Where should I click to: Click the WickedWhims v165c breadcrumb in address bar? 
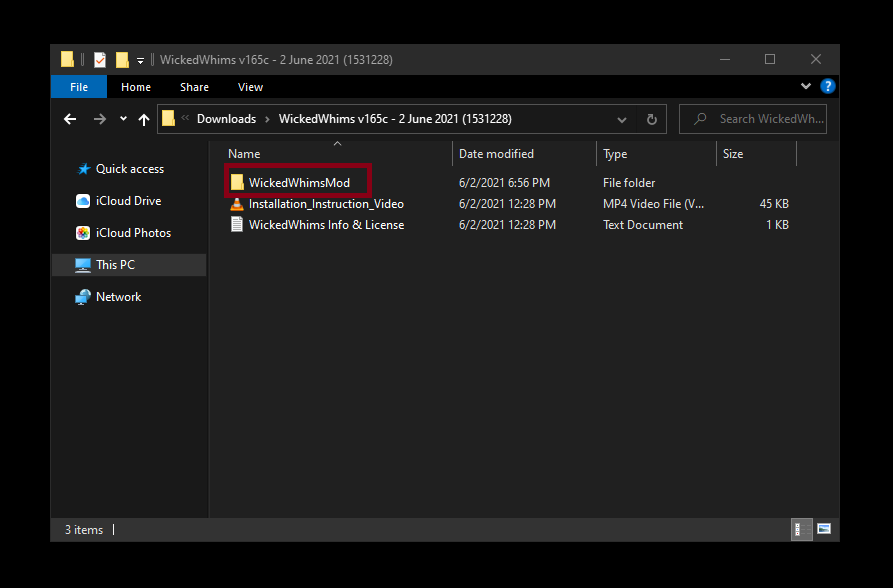point(395,119)
